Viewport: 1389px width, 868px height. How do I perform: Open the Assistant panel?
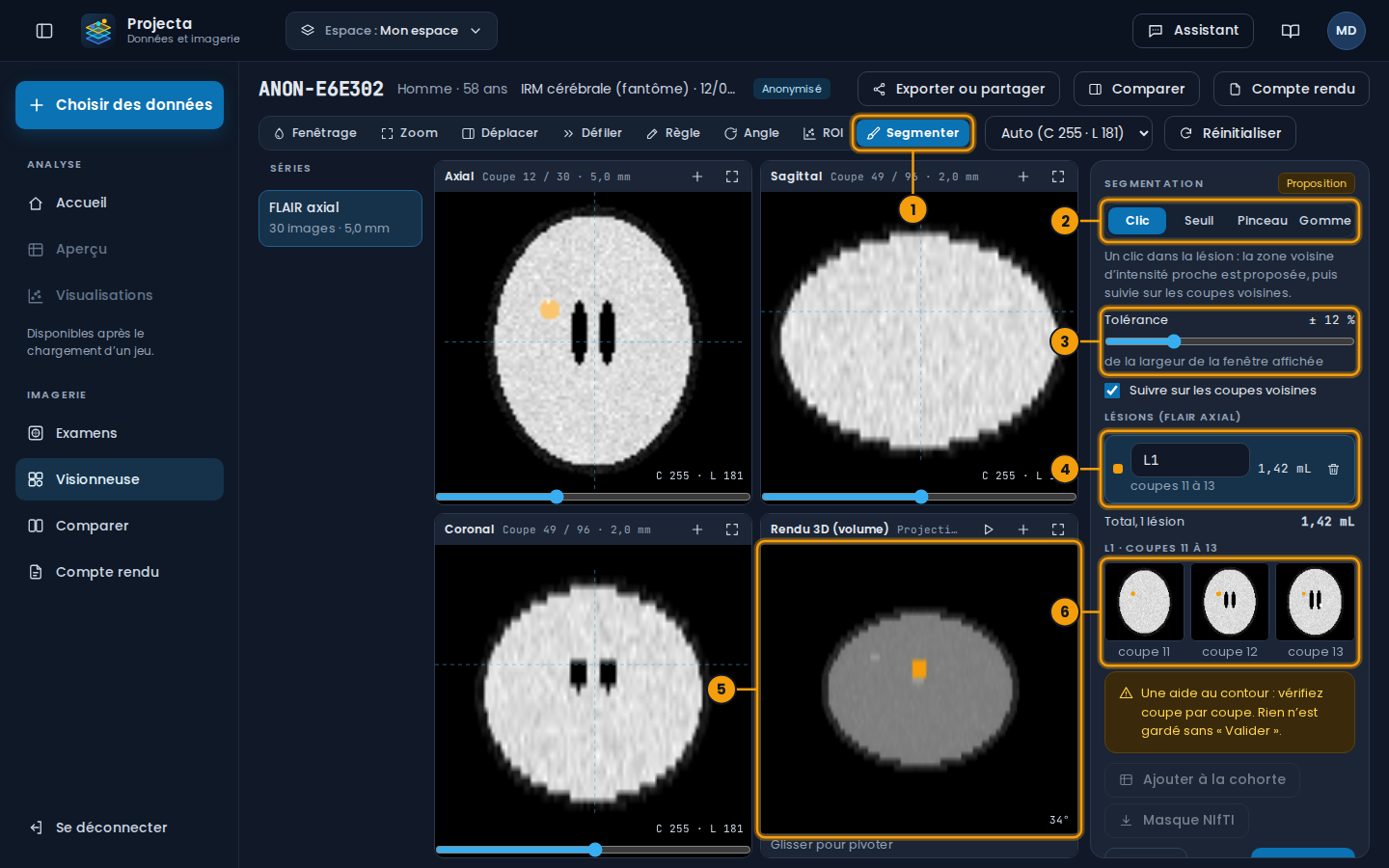click(1193, 31)
